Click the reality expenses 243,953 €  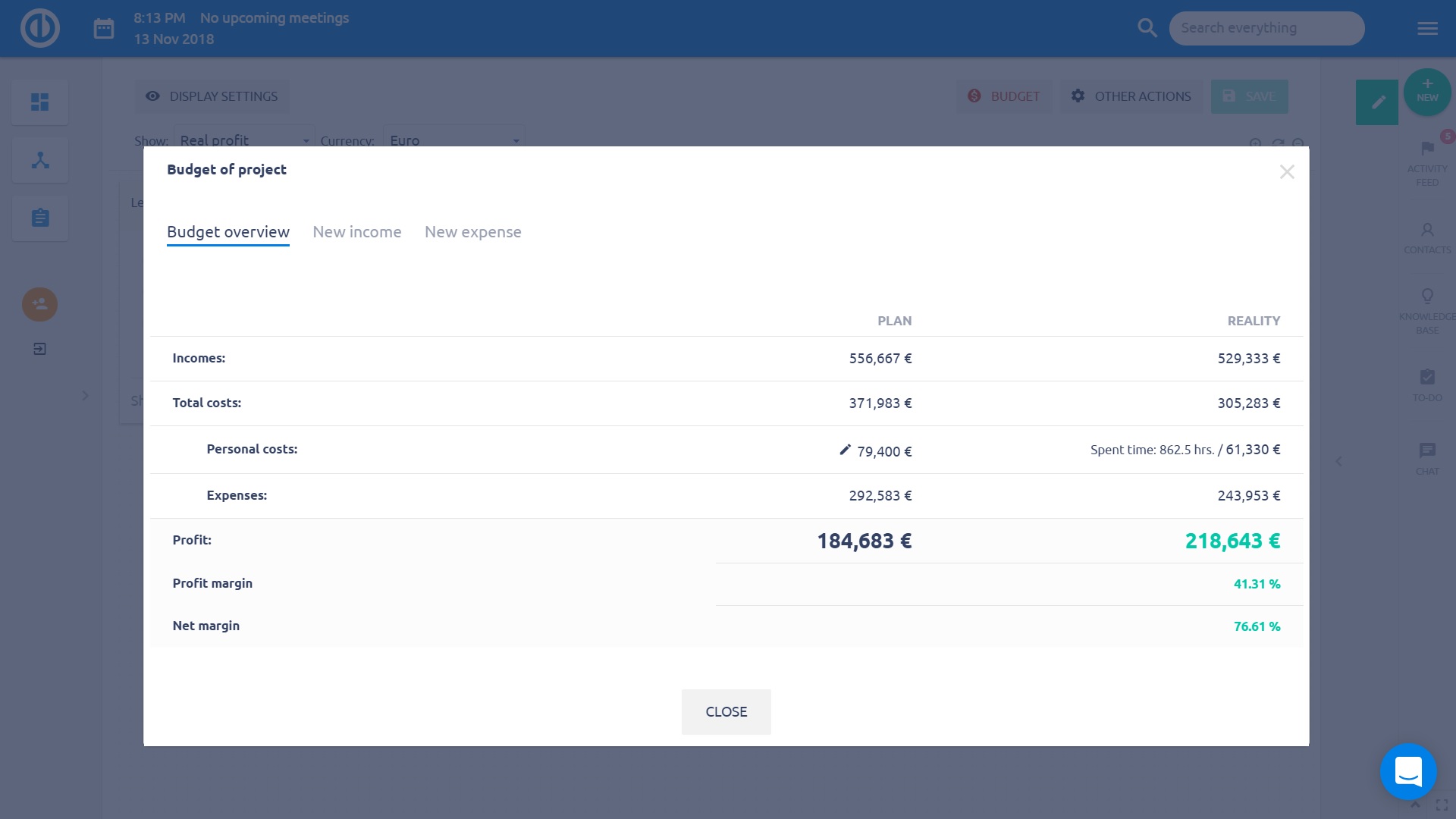tap(1249, 496)
